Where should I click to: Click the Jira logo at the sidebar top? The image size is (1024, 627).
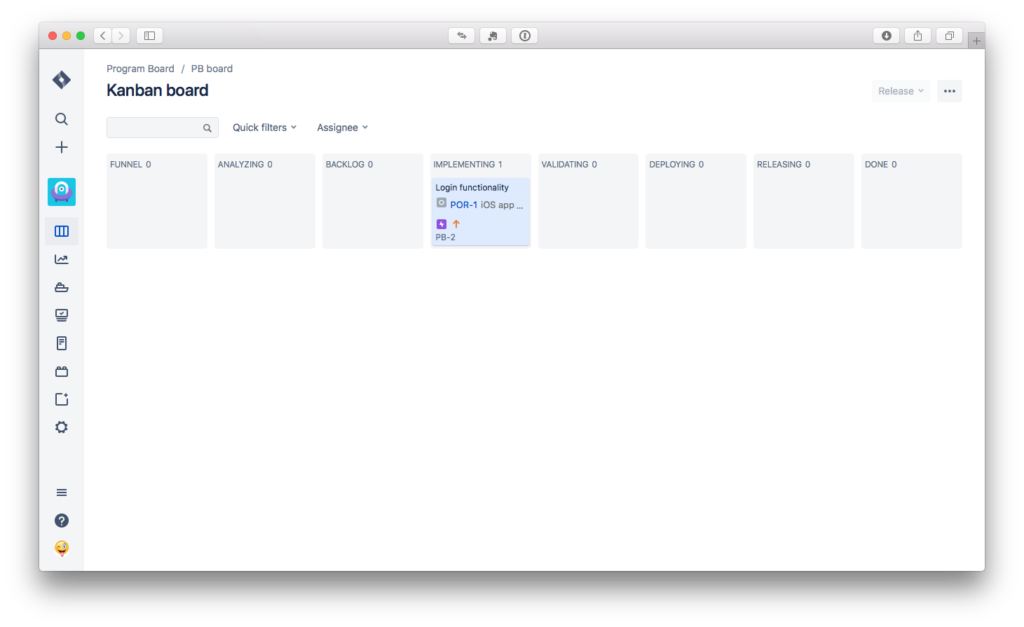pyautogui.click(x=61, y=80)
